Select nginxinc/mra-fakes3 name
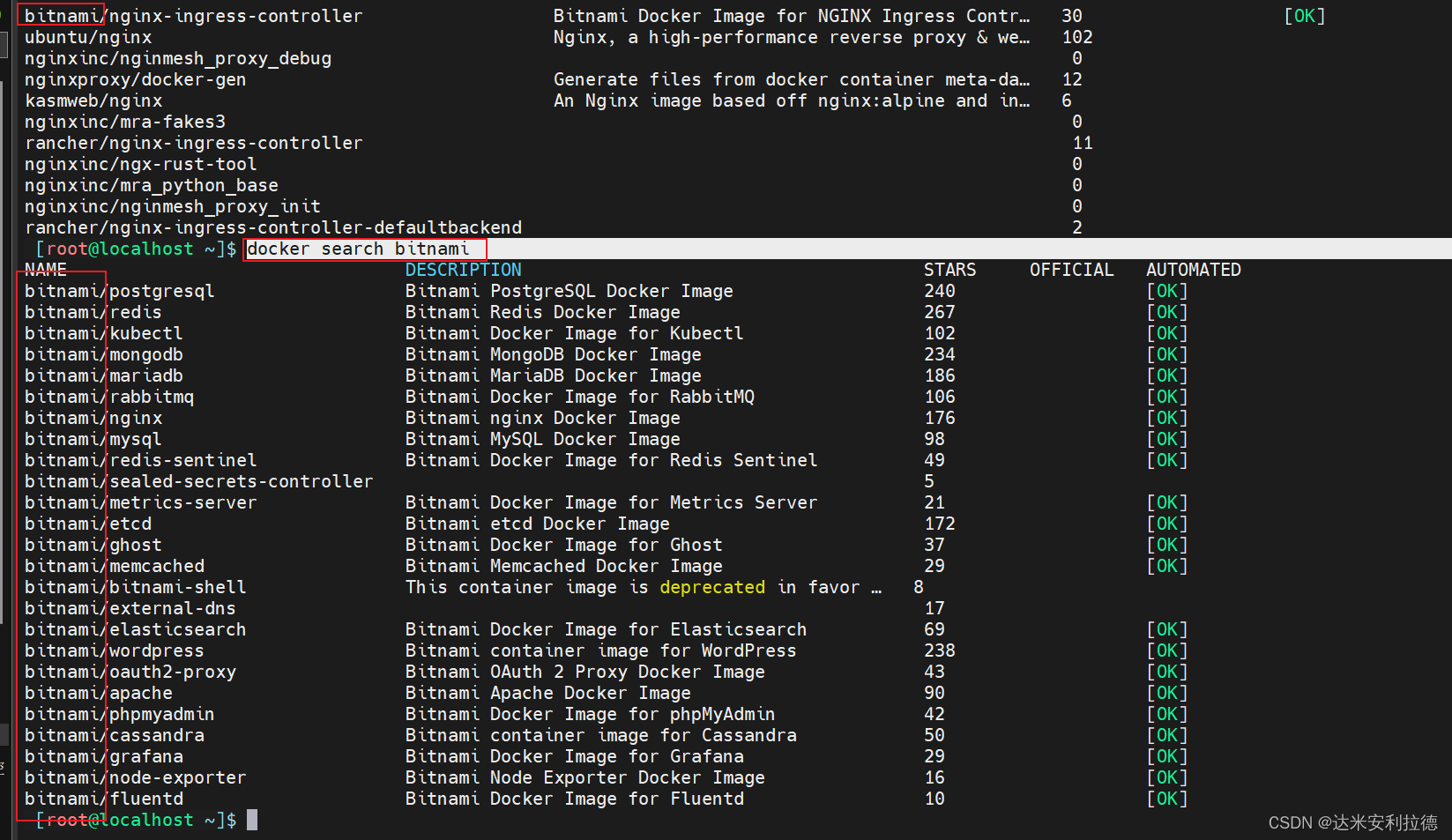This screenshot has height=840, width=1452. point(125,122)
